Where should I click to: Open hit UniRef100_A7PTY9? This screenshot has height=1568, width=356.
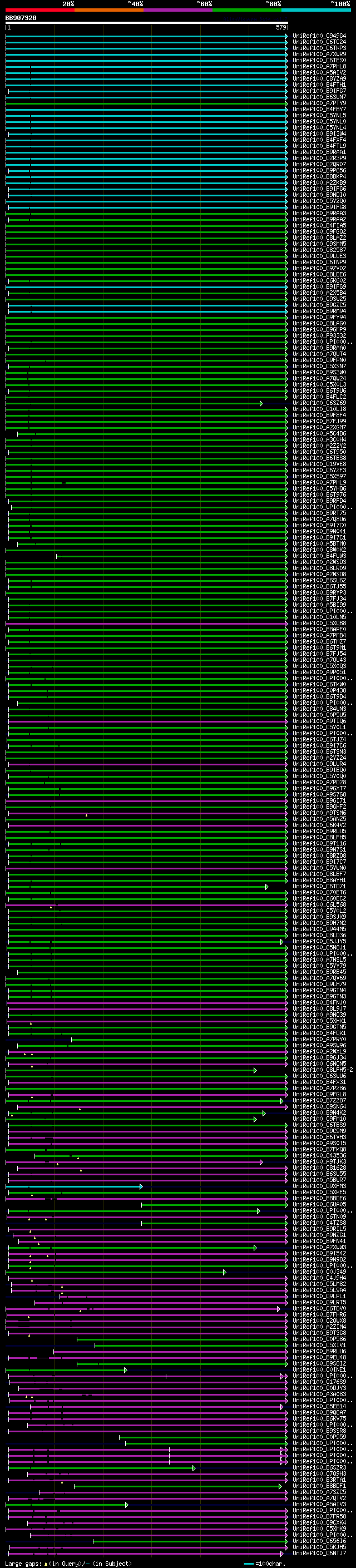pyautogui.click(x=319, y=103)
